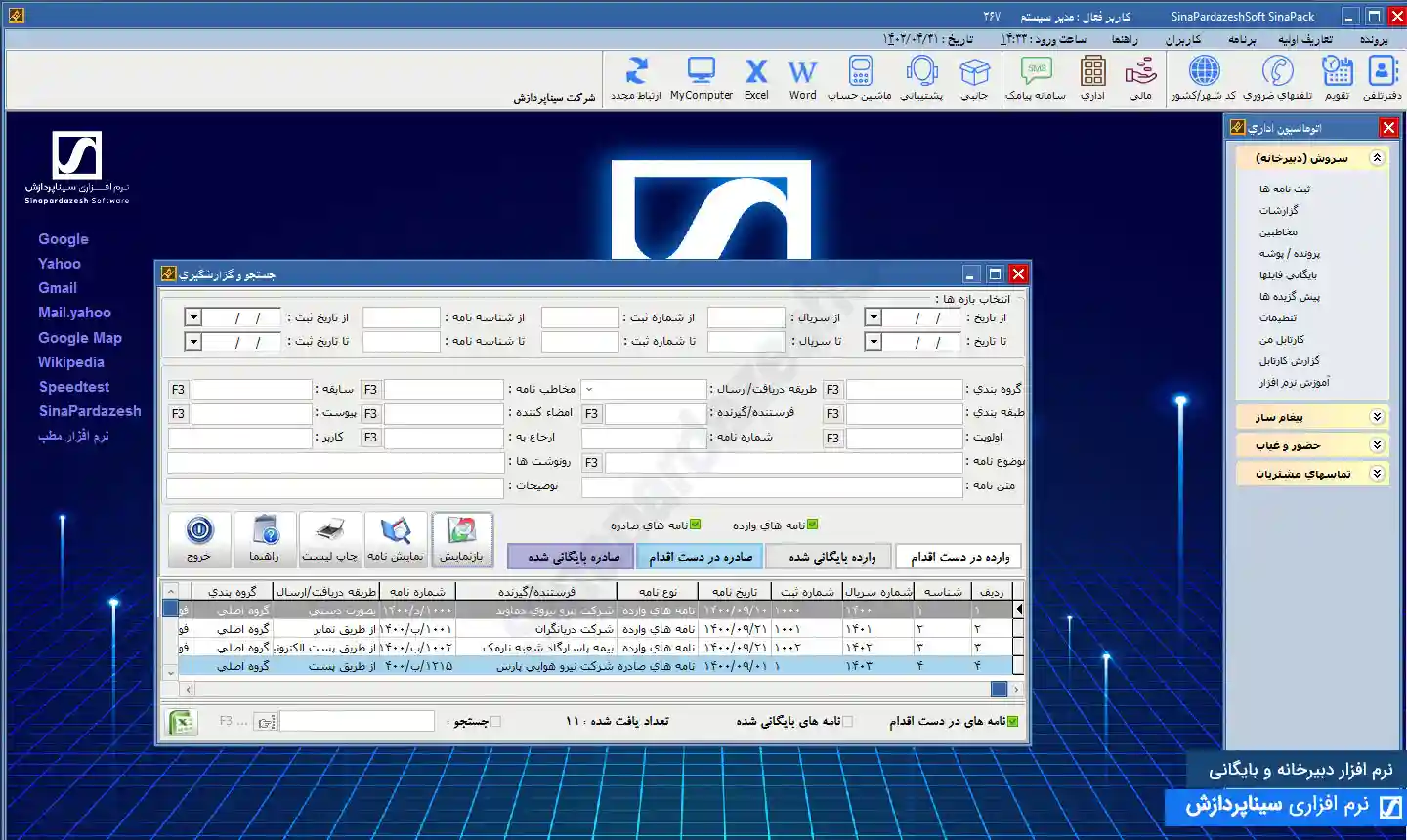Open the تلفنهای ضروری emergency phones icon

pyautogui.click(x=1277, y=78)
